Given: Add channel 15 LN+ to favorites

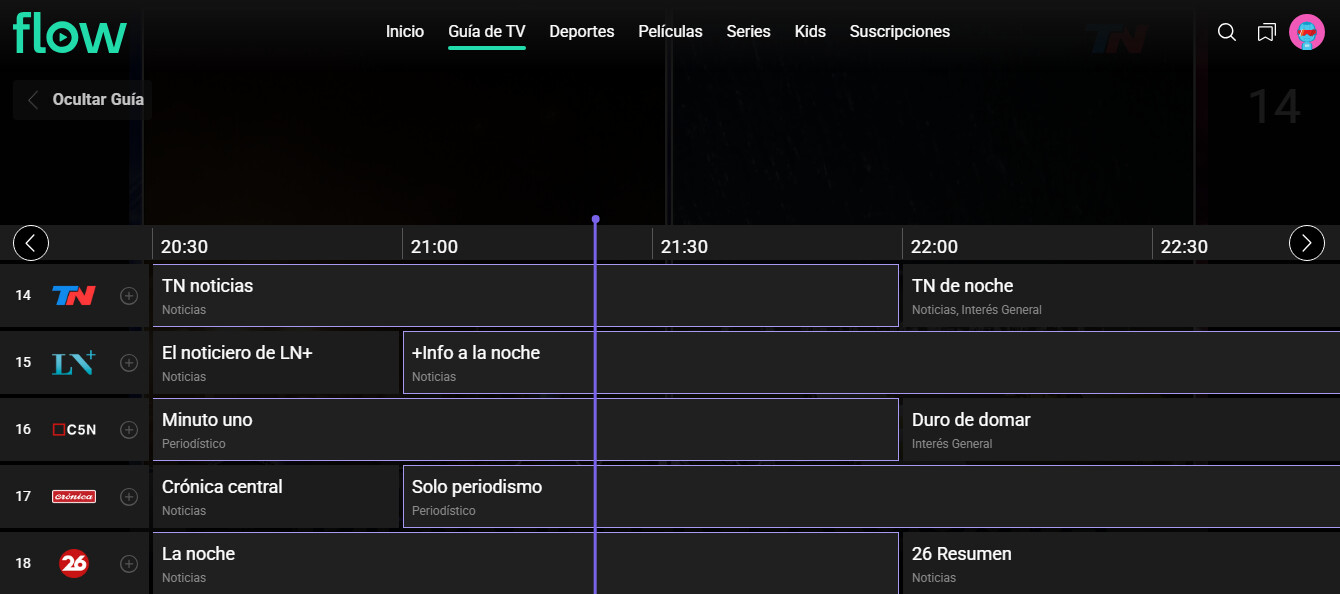Looking at the screenshot, I should (129, 362).
